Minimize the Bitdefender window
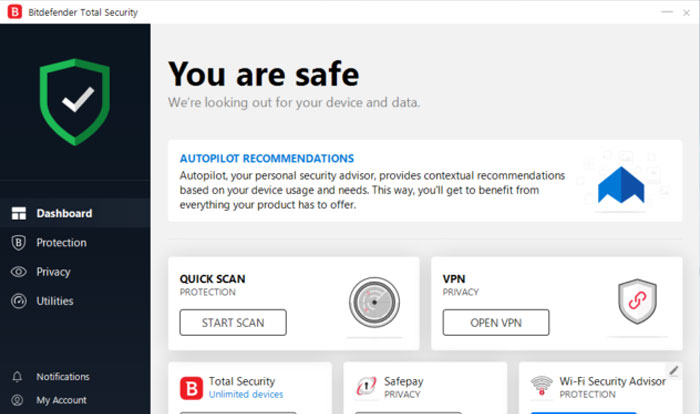 (639, 12)
